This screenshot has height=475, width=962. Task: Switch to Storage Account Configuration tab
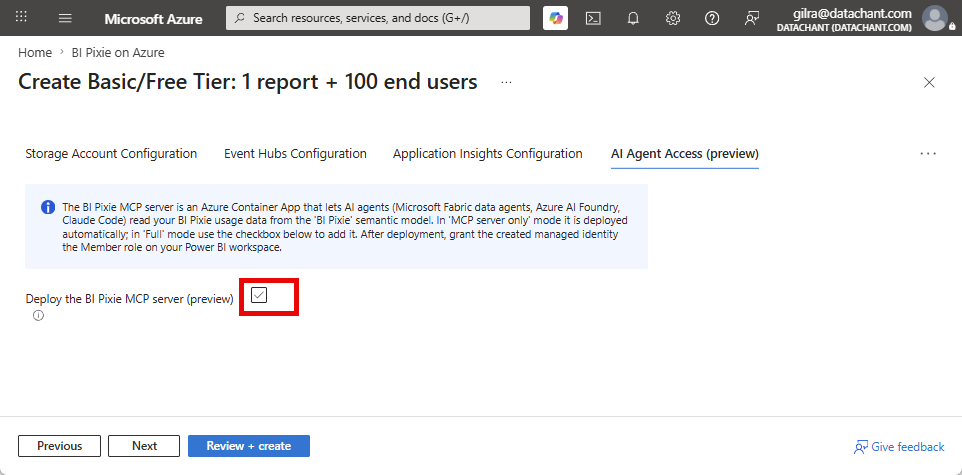click(111, 153)
